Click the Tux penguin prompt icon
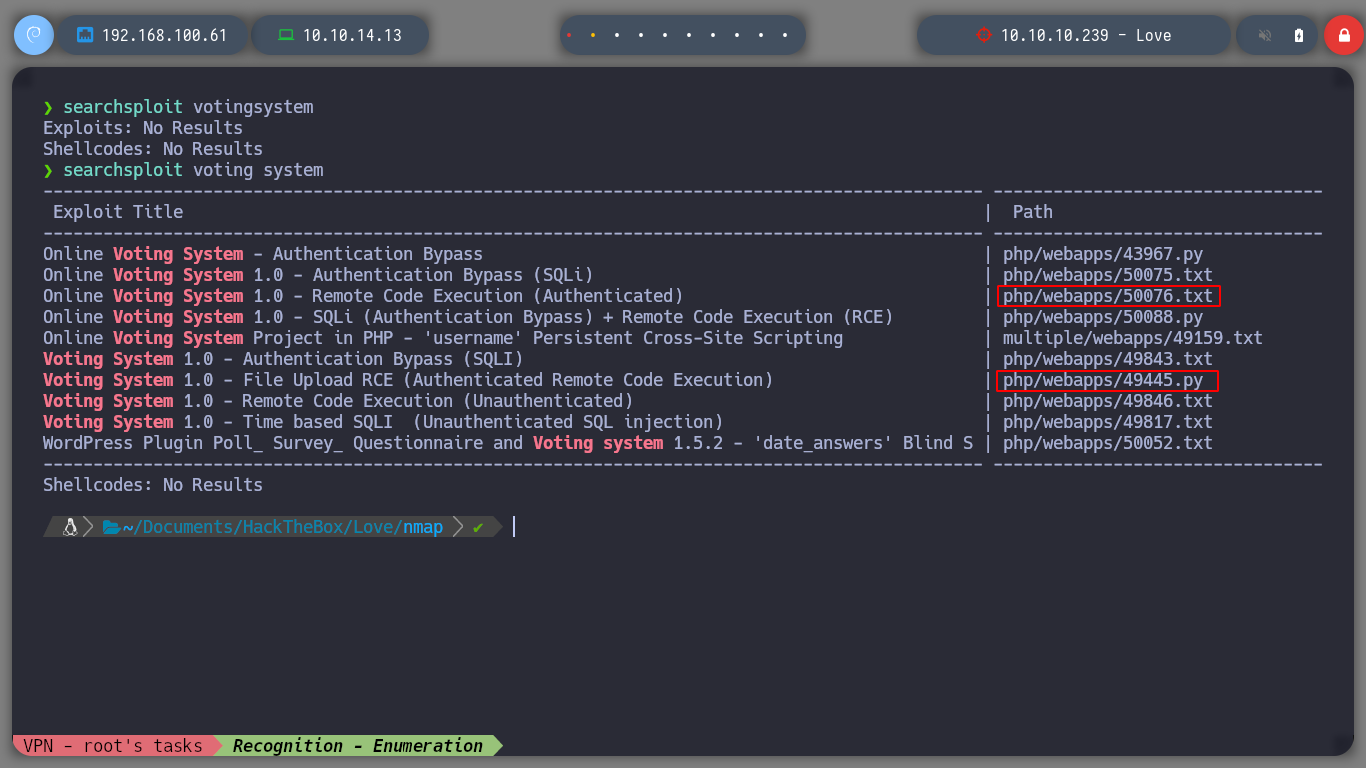 (x=70, y=527)
